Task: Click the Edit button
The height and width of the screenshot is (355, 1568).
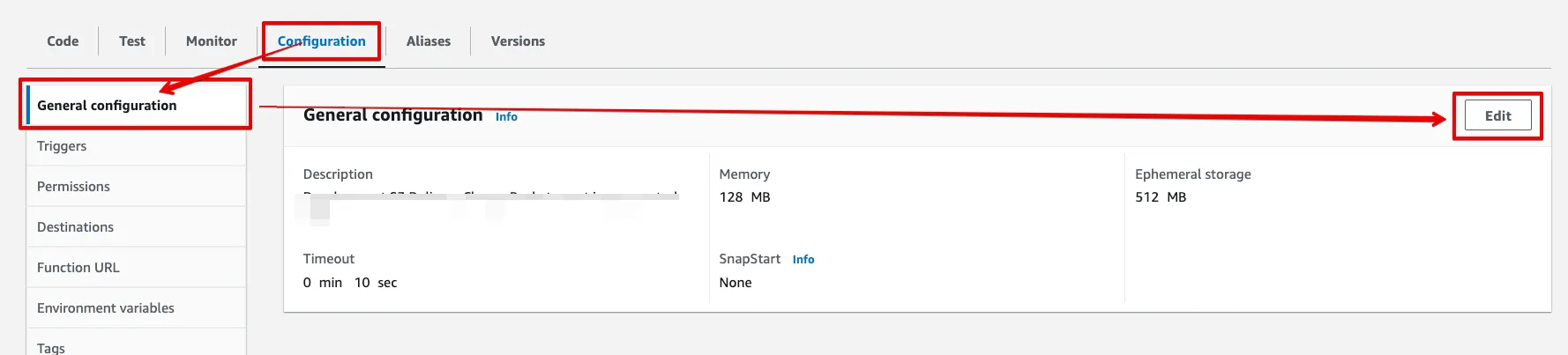Action: tap(1497, 116)
